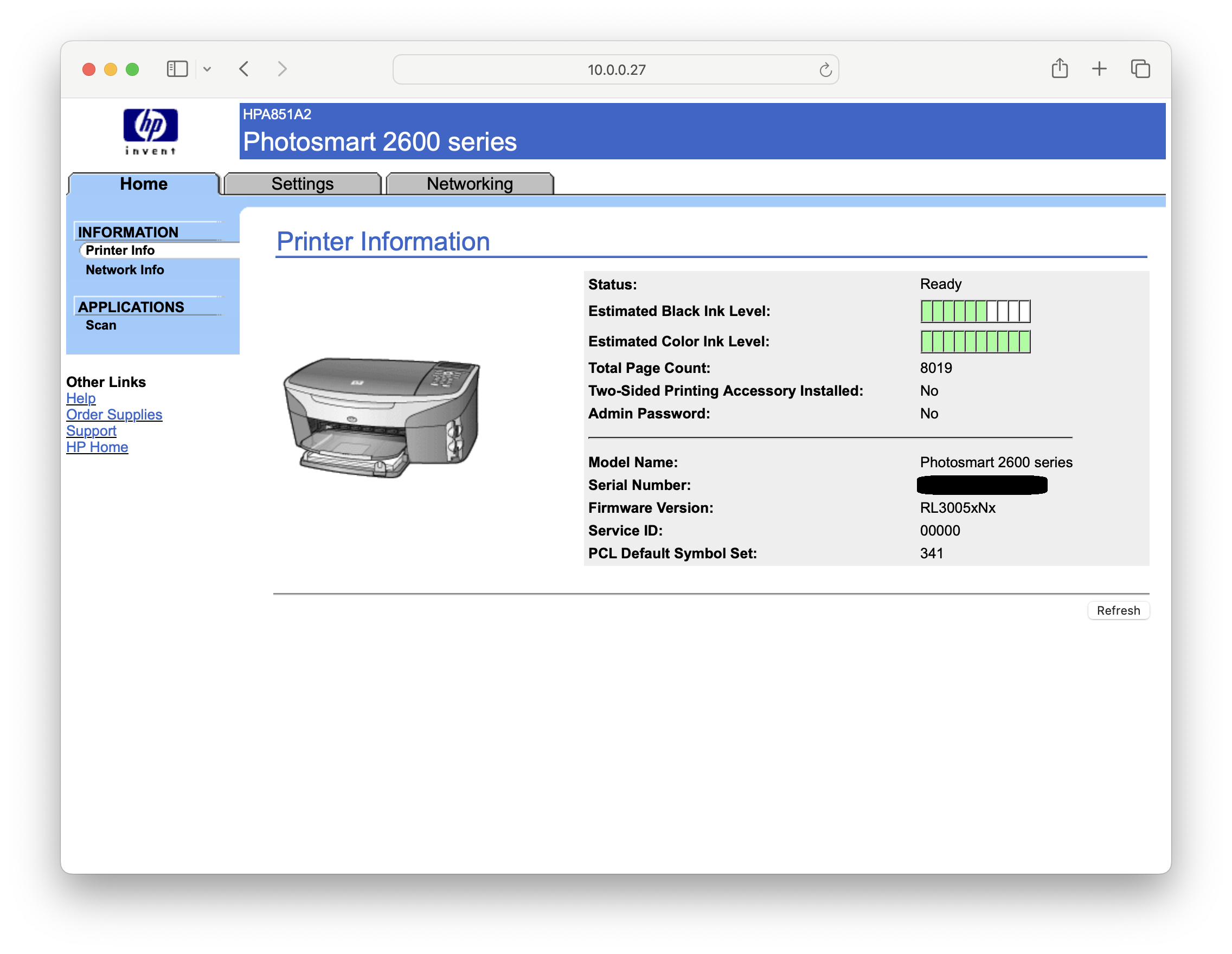Screen dimensions: 1232x954
Task: Click the Service ID value 00000
Action: click(940, 531)
